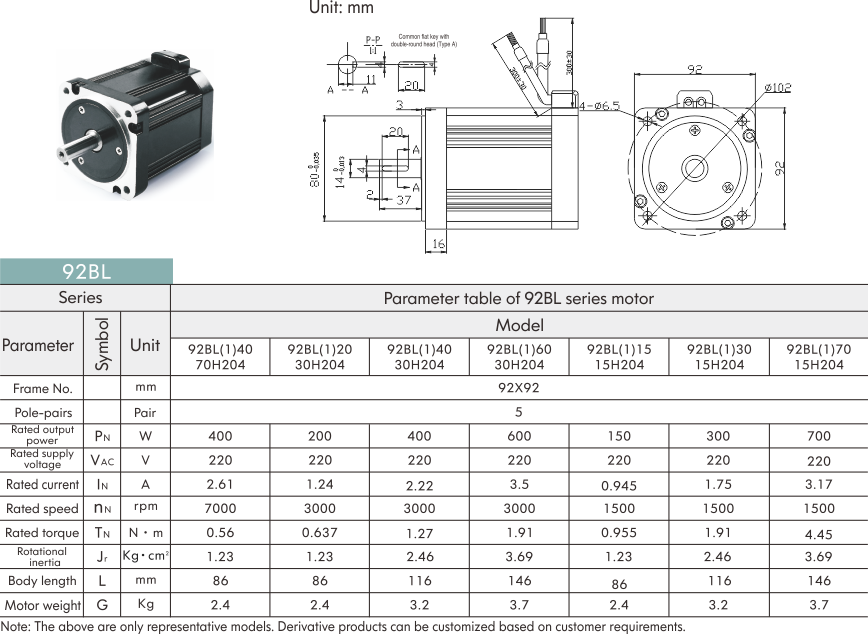
Task: Click the 92BL(1)60 30H204 model header
Action: click(519, 357)
